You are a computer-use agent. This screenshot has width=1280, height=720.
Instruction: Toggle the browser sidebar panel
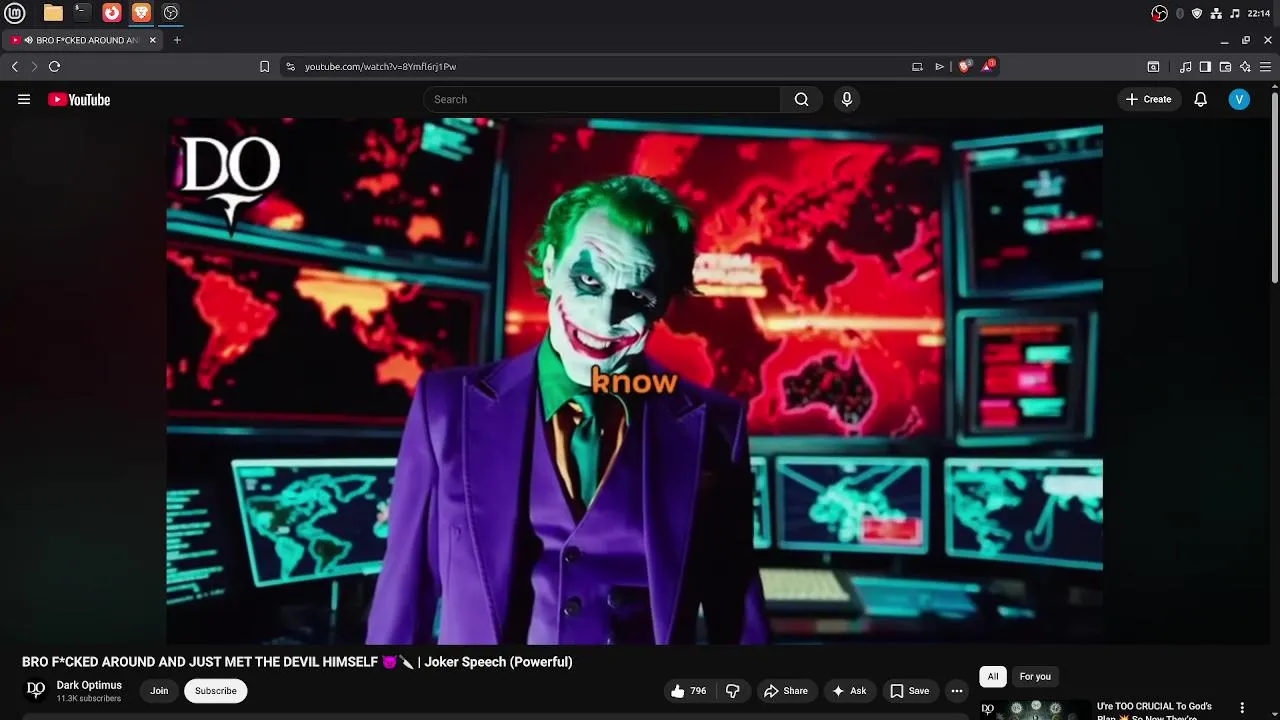[x=1205, y=67]
